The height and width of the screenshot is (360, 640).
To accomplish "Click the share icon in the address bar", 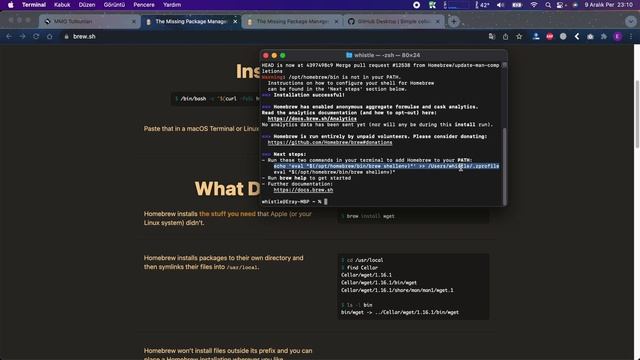I will pyautogui.click(x=505, y=36).
